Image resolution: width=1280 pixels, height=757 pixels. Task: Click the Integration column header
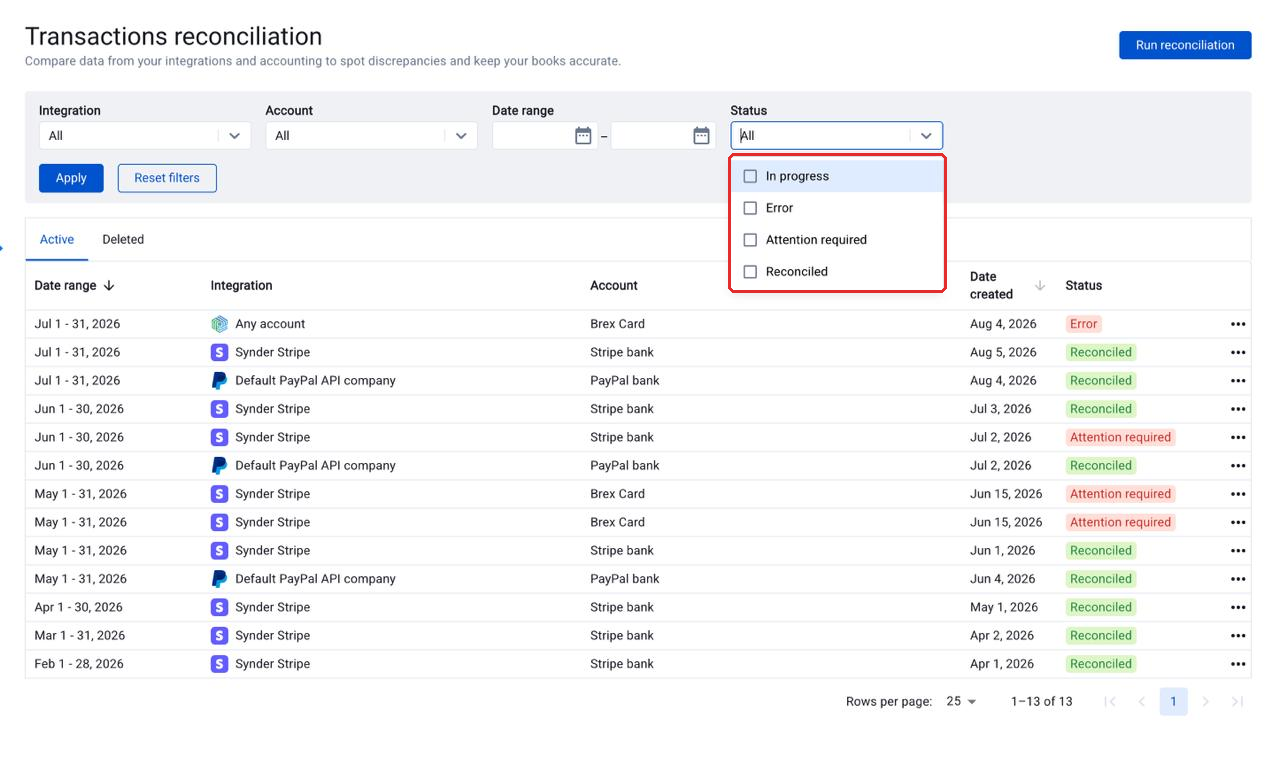[241, 286]
